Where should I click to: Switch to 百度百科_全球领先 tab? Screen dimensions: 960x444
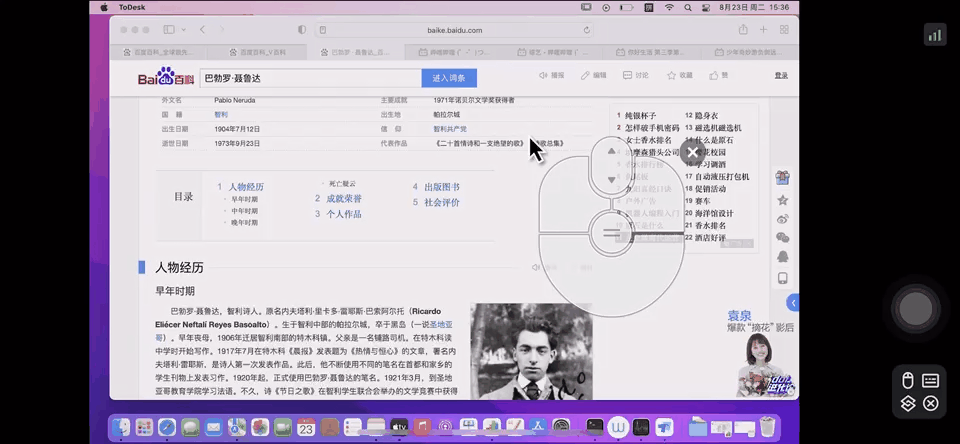[159, 52]
